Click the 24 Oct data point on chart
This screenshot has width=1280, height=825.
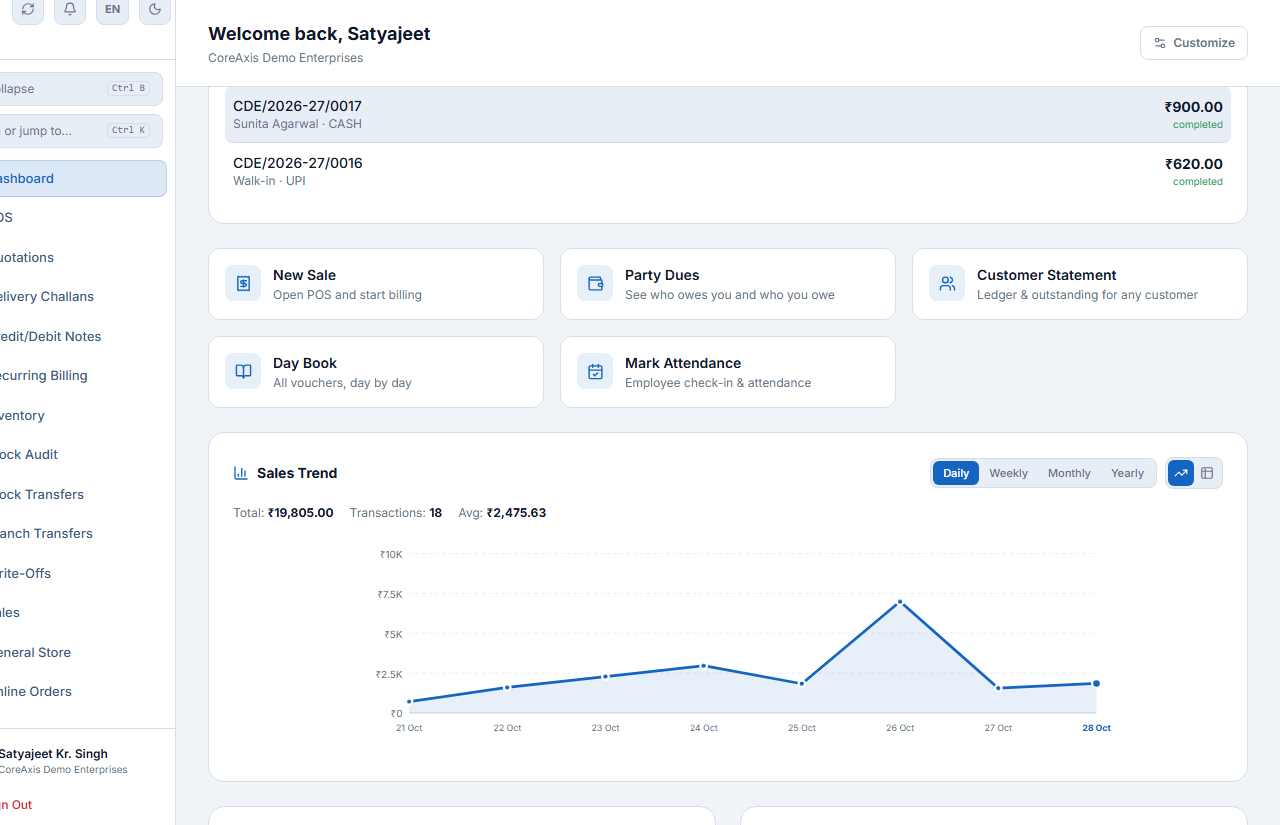coord(704,666)
